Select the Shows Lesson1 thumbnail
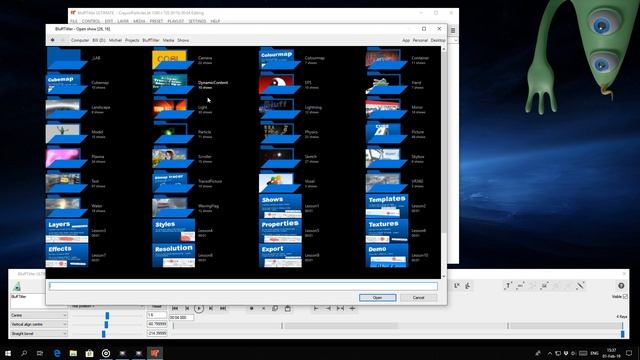The height and width of the screenshot is (360, 640). [280, 207]
